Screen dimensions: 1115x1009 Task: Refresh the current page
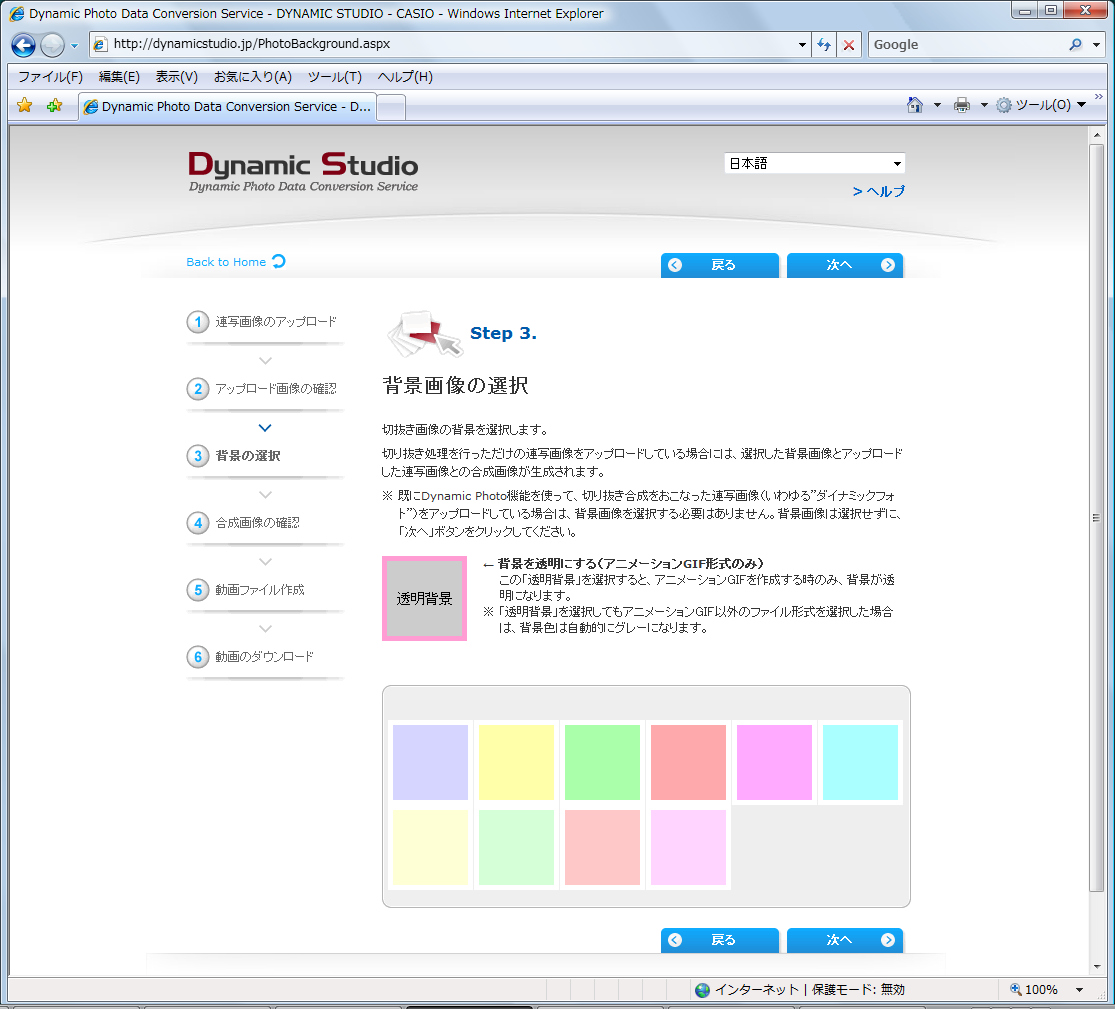click(x=824, y=44)
